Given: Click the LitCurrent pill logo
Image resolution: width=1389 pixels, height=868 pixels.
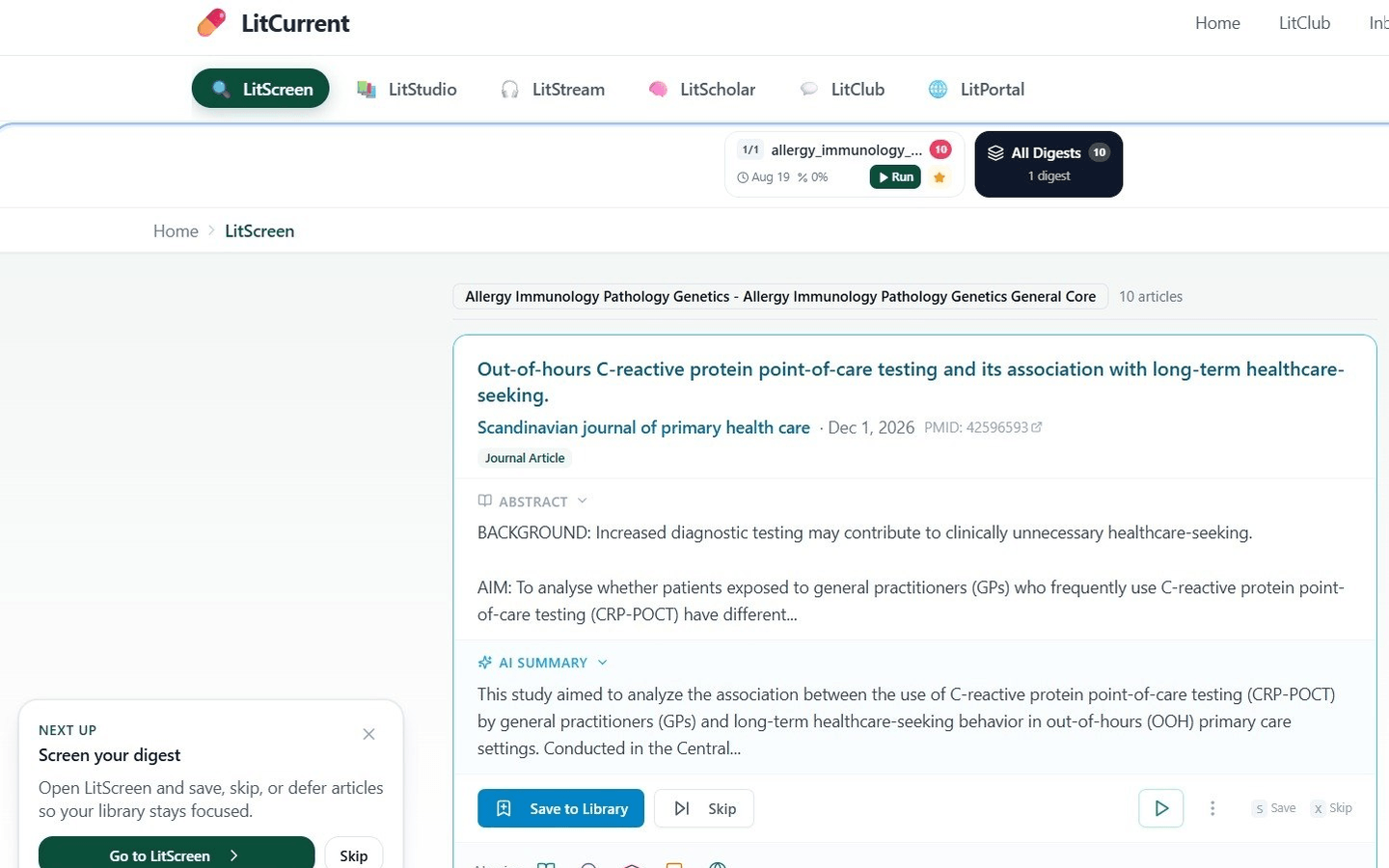Looking at the screenshot, I should tap(211, 22).
